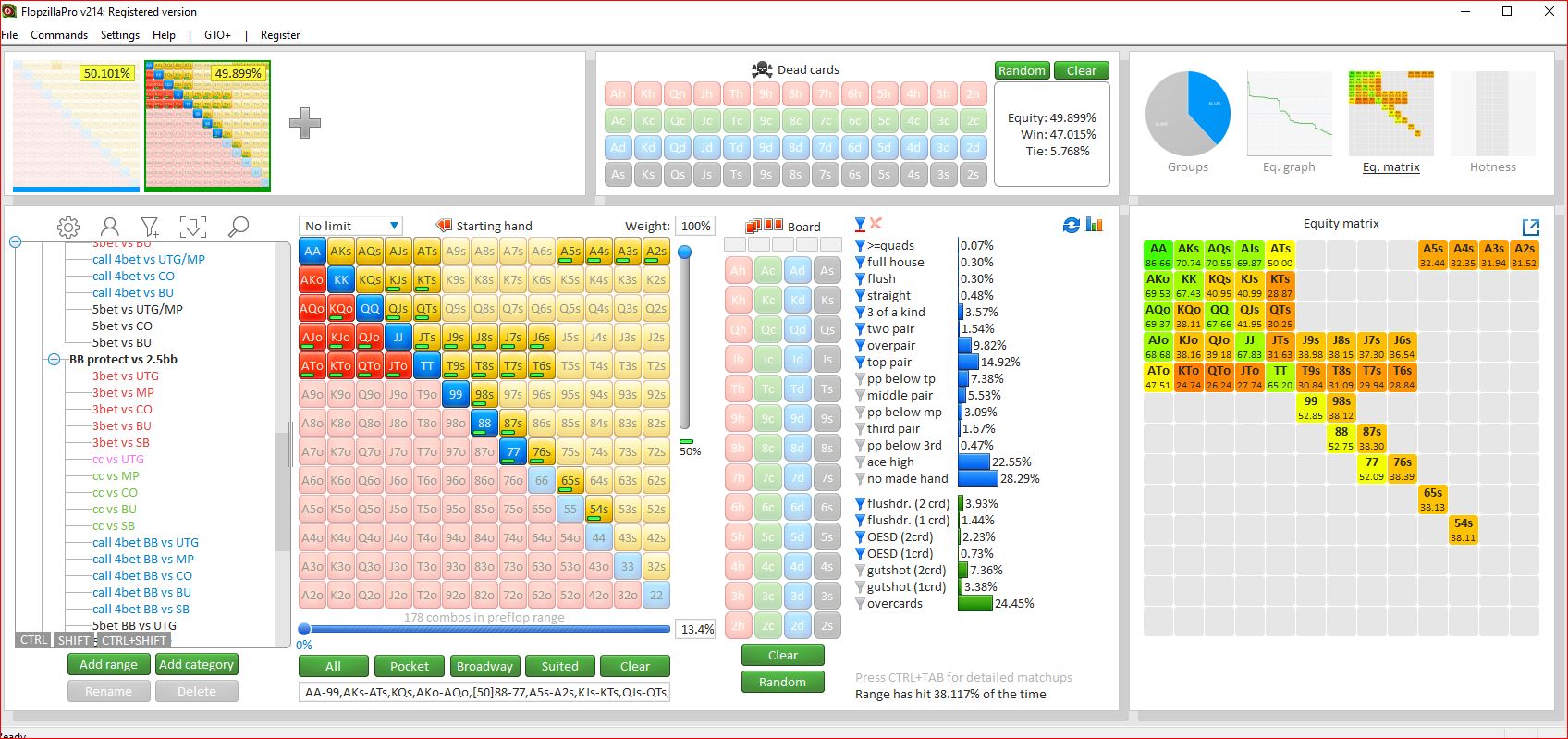Click the red X clear filters icon
This screenshot has height=739, width=1568.
(876, 223)
